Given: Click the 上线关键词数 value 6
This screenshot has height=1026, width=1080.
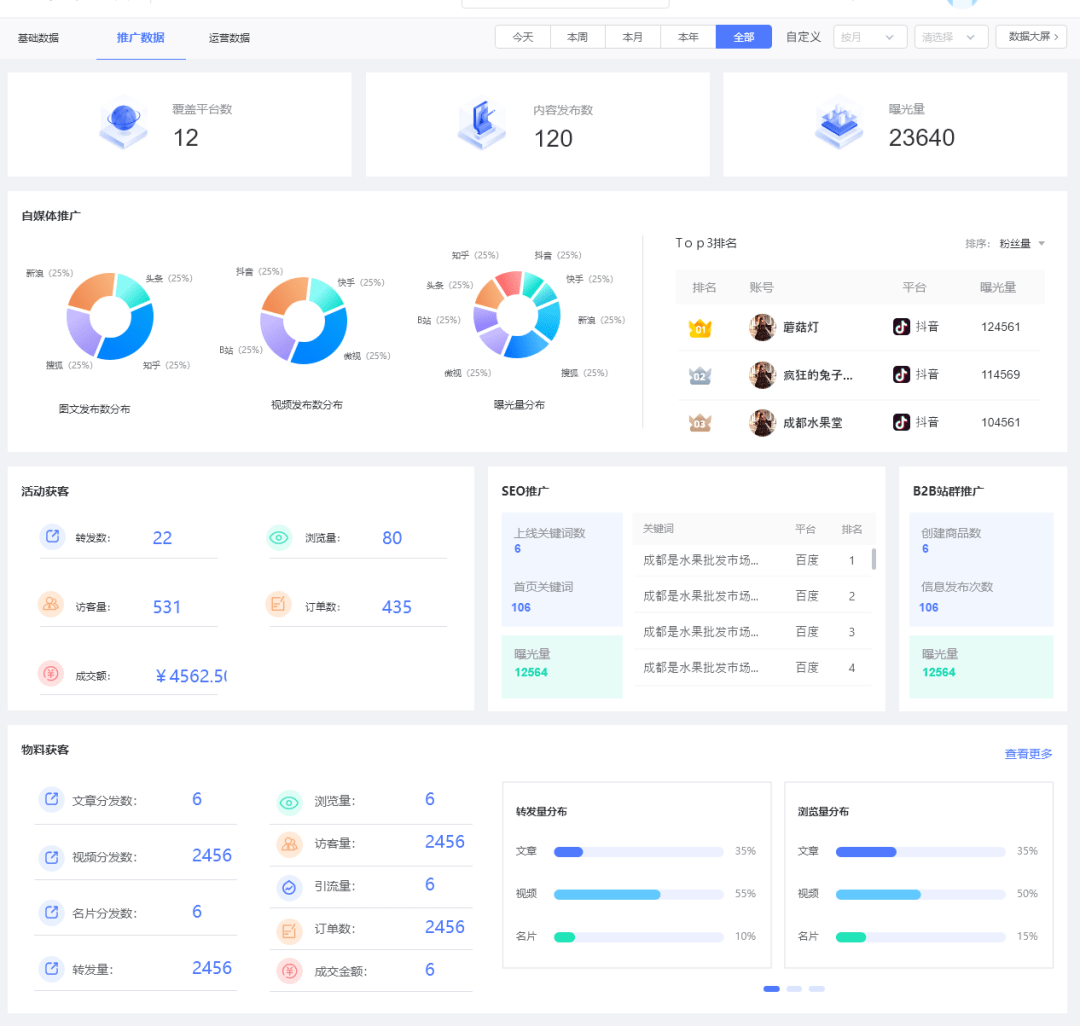Looking at the screenshot, I should 517,549.
